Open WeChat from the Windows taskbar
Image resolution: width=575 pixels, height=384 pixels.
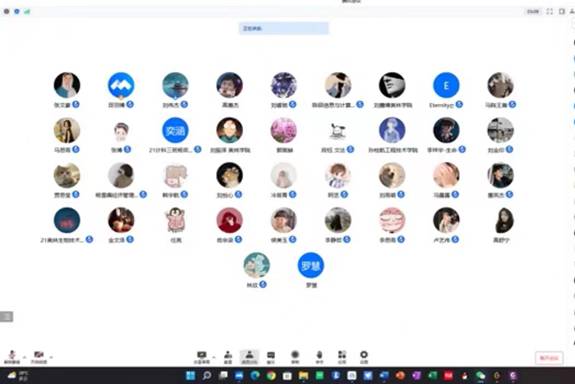(480, 376)
